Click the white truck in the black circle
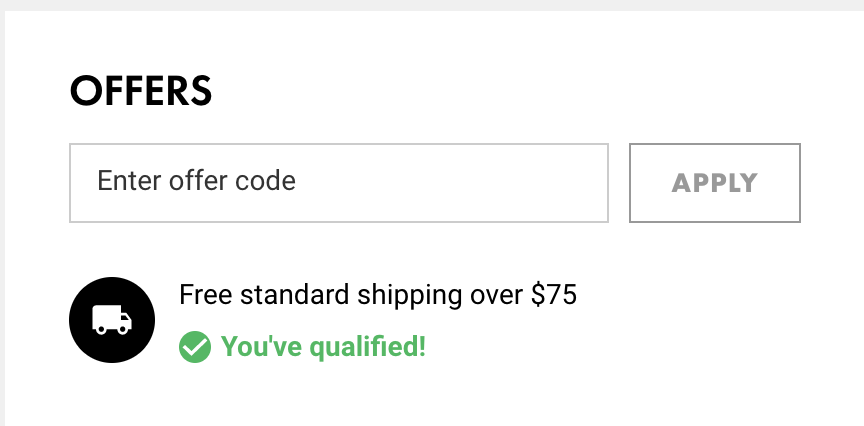The width and height of the screenshot is (864, 426). coord(112,320)
